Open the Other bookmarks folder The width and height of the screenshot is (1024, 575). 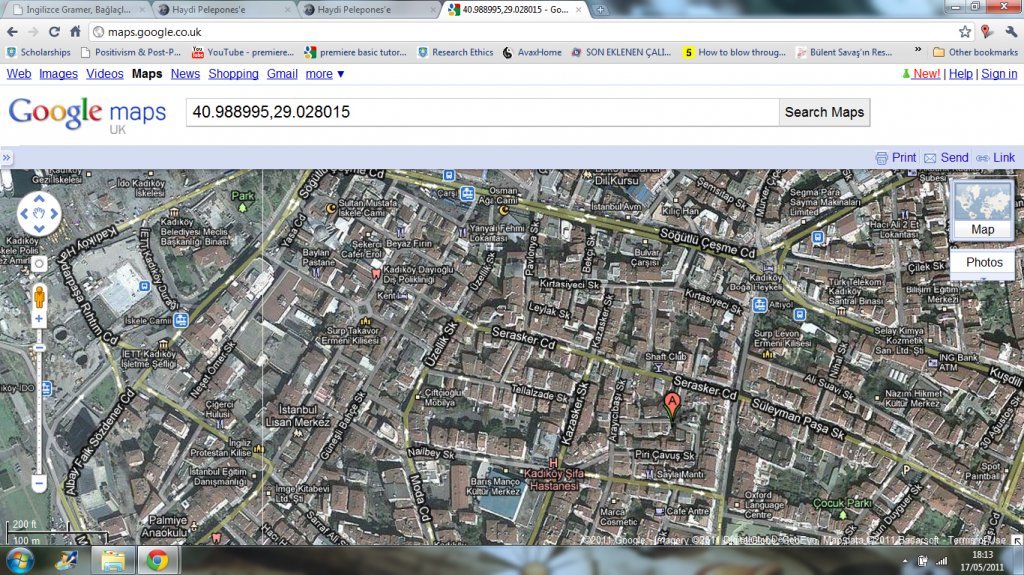point(975,52)
